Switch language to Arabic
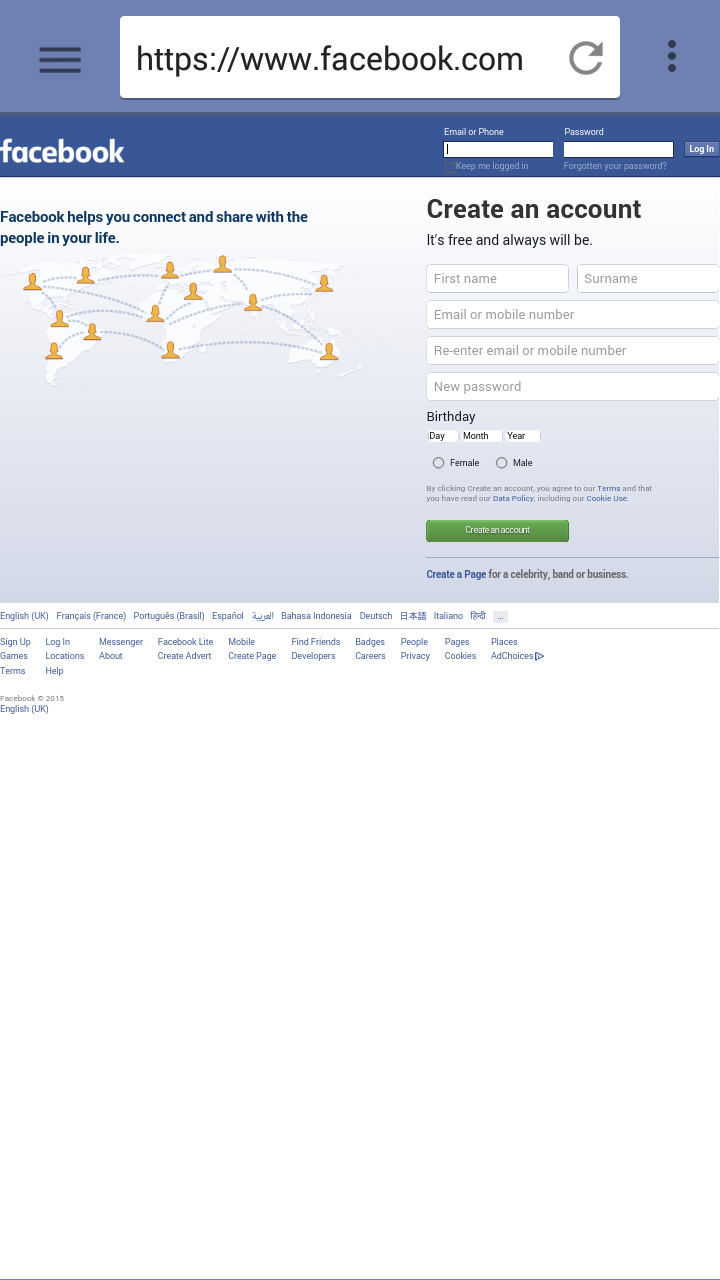This screenshot has width=720, height=1280. pos(263,616)
